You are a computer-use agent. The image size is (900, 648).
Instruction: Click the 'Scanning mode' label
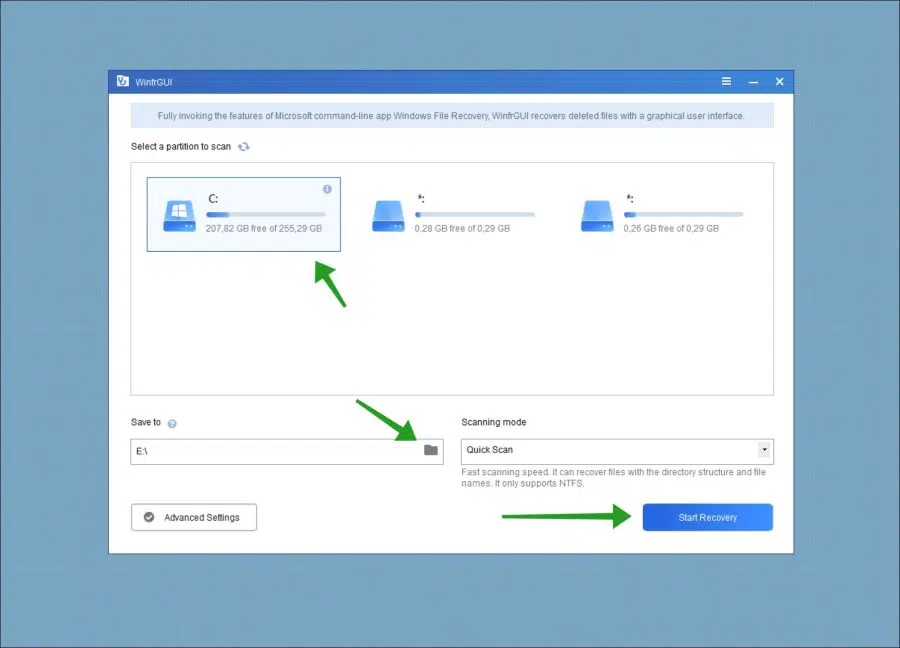(494, 422)
